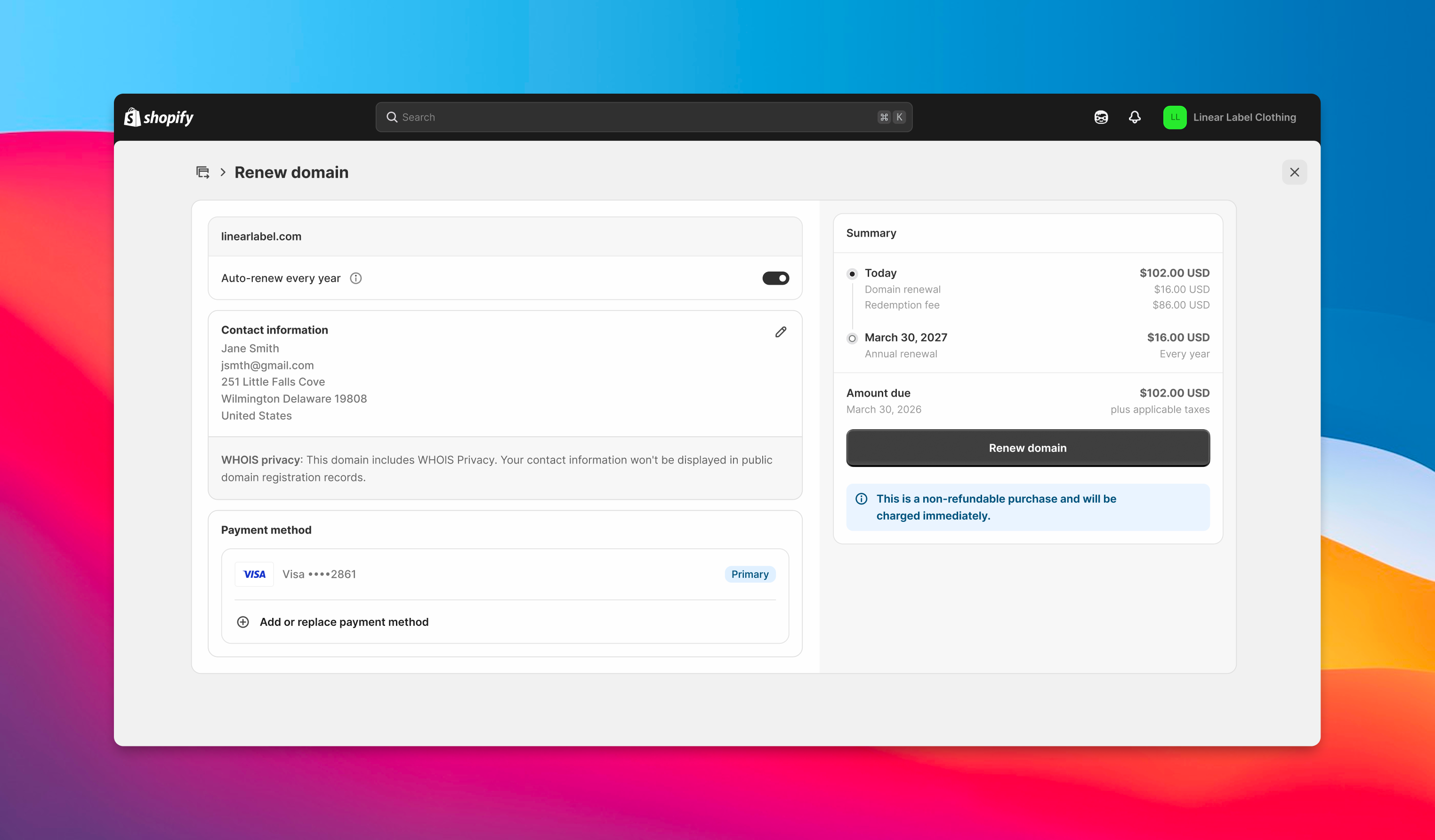Click the plus applicable taxes text
This screenshot has height=840, width=1435.
(x=1160, y=410)
